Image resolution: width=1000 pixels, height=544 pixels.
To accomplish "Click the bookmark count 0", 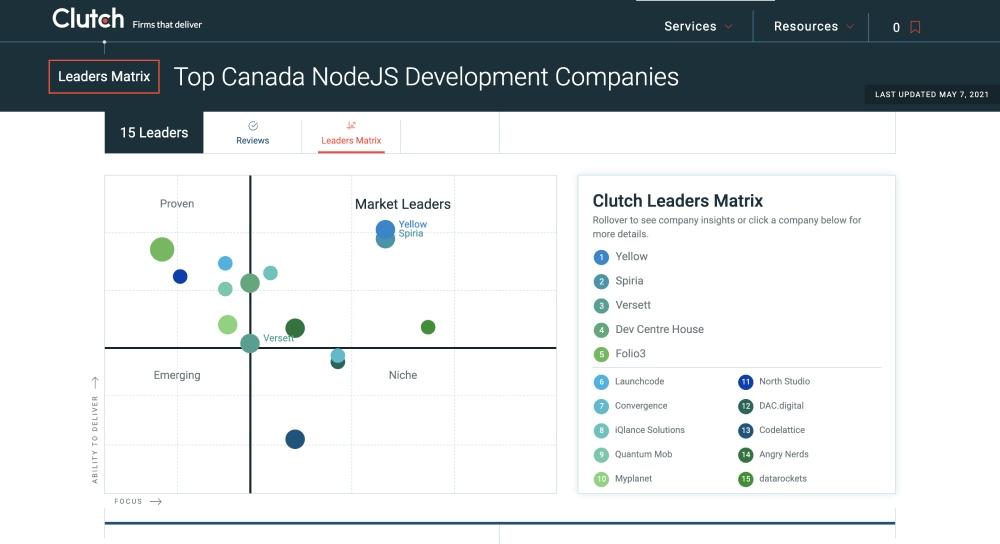I will coord(896,27).
